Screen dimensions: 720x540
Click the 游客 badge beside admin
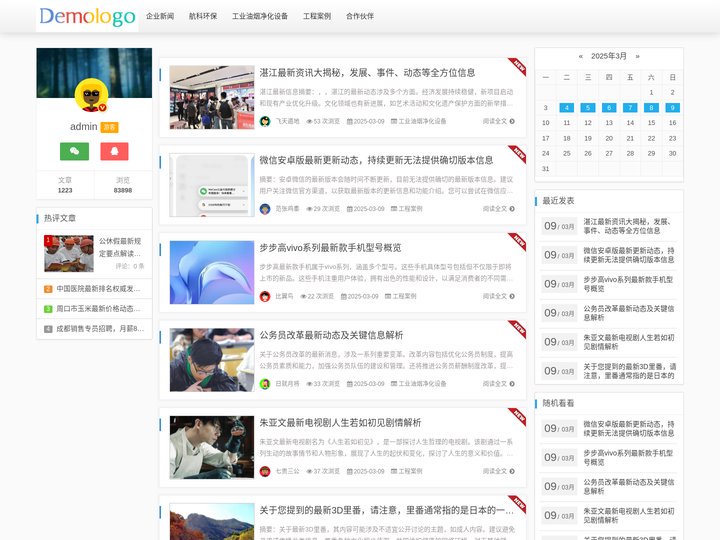coord(109,127)
